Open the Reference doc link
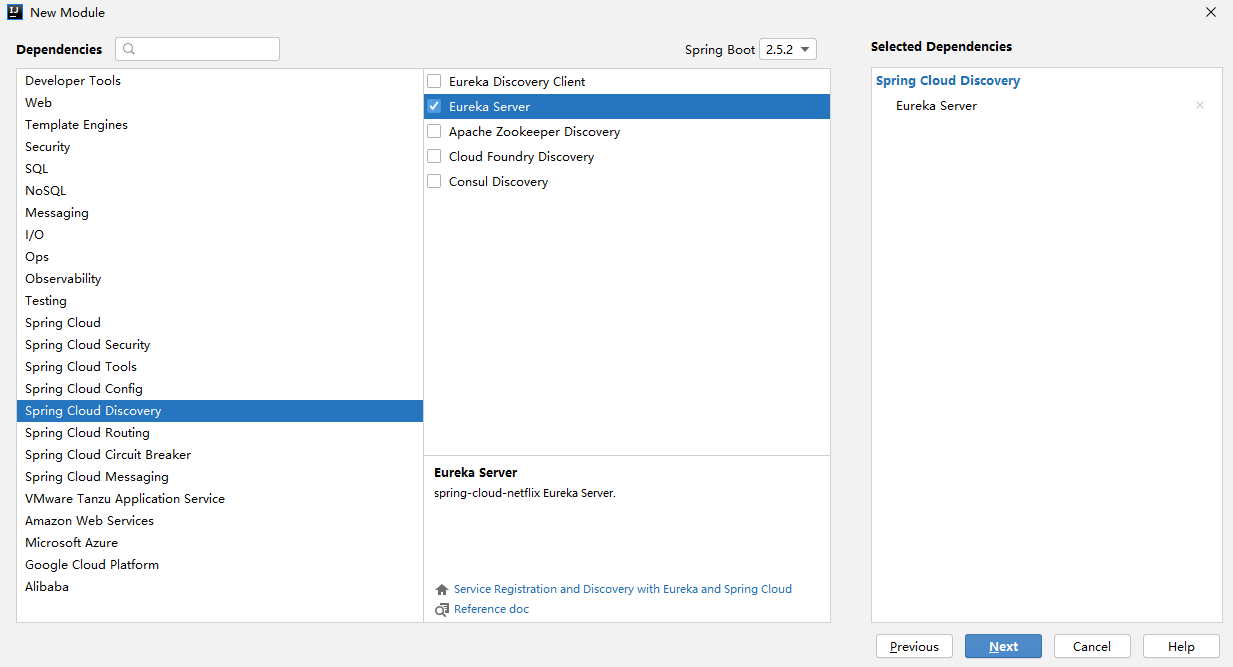This screenshot has width=1233, height=667. 491,609
